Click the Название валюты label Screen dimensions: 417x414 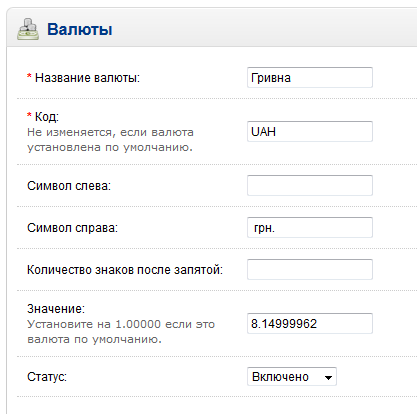(x=87, y=78)
